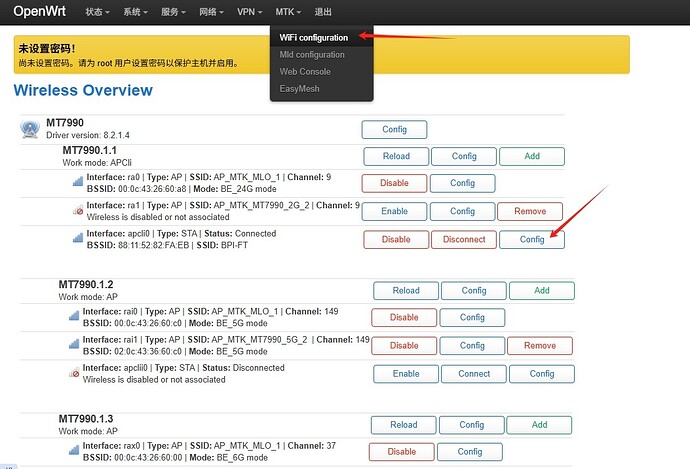Viewport: 690px width, 469px height.
Task: Click signal icon beside interface ra0
Action: [78, 181]
